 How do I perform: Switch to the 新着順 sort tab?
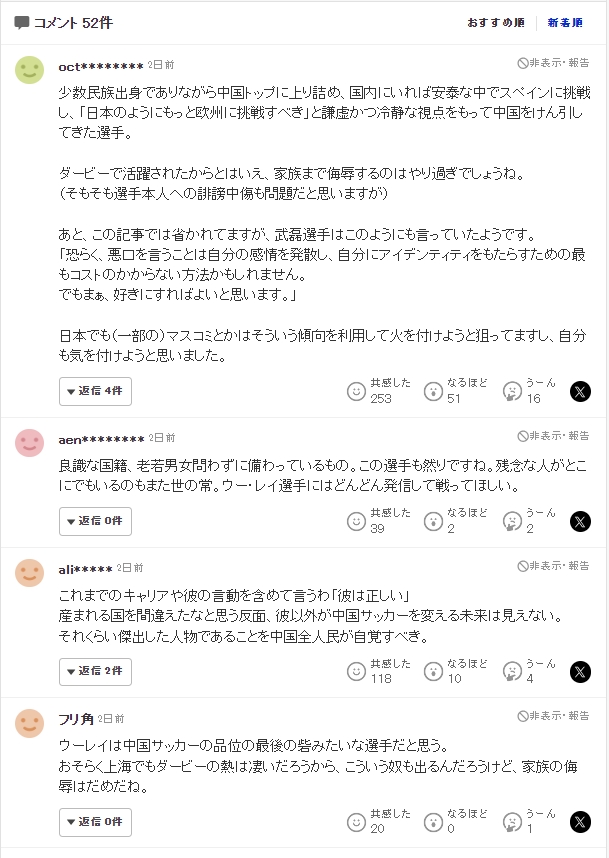point(565,23)
